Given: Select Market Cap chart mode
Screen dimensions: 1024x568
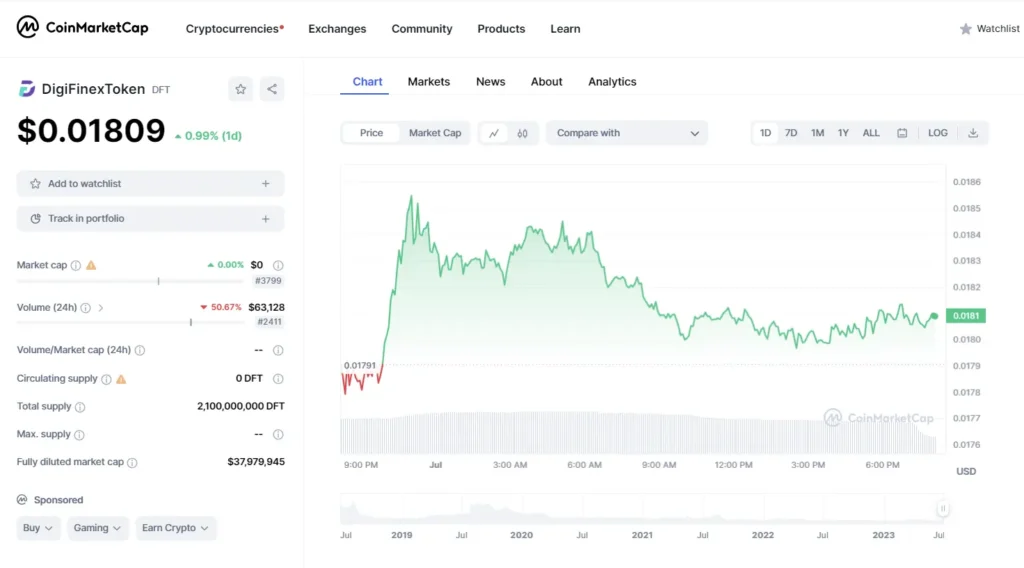Looking at the screenshot, I should 435,133.
